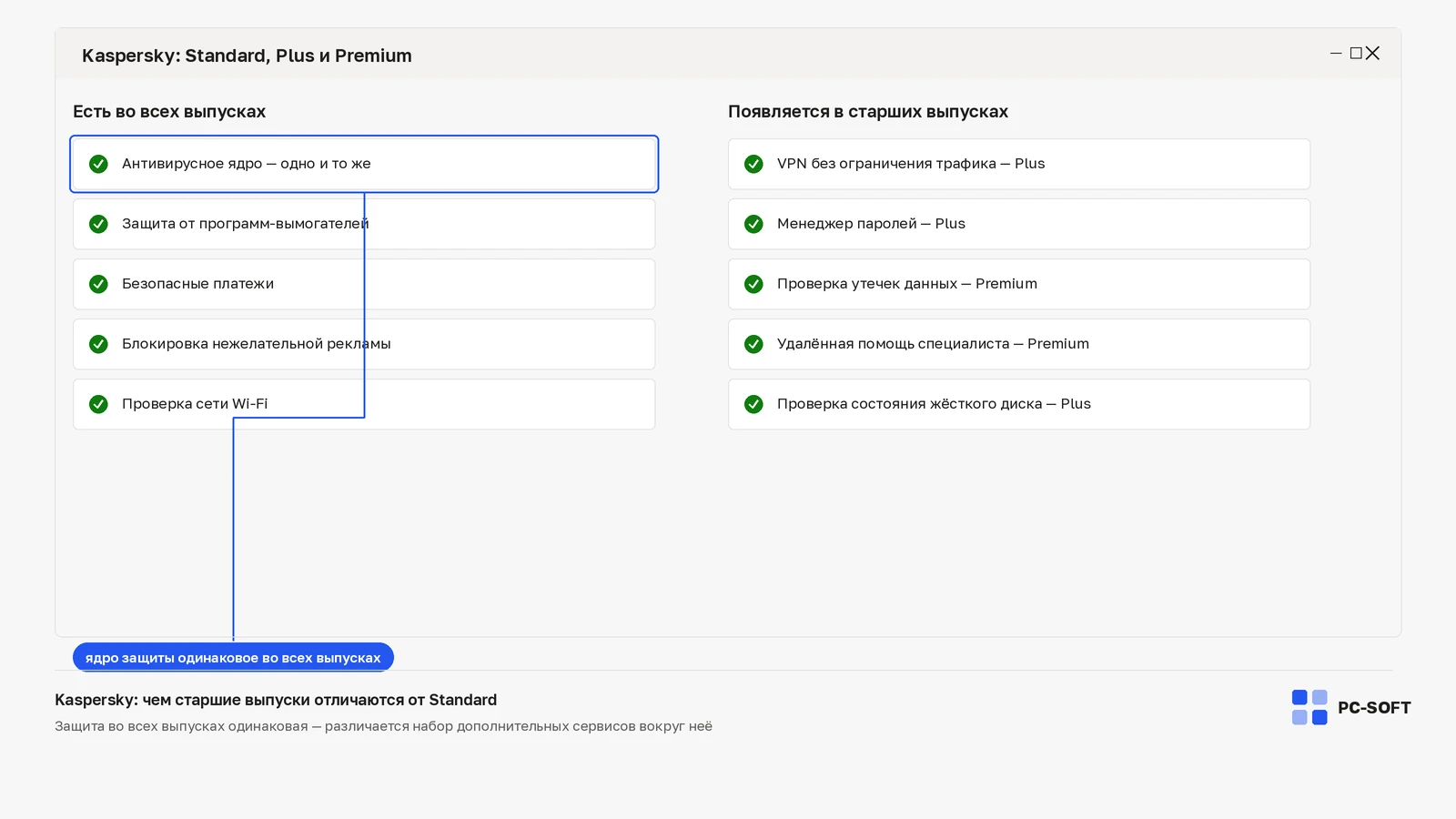The height and width of the screenshot is (819, 1456).
Task: Close the Kaspersky window
Action: click(x=1373, y=54)
